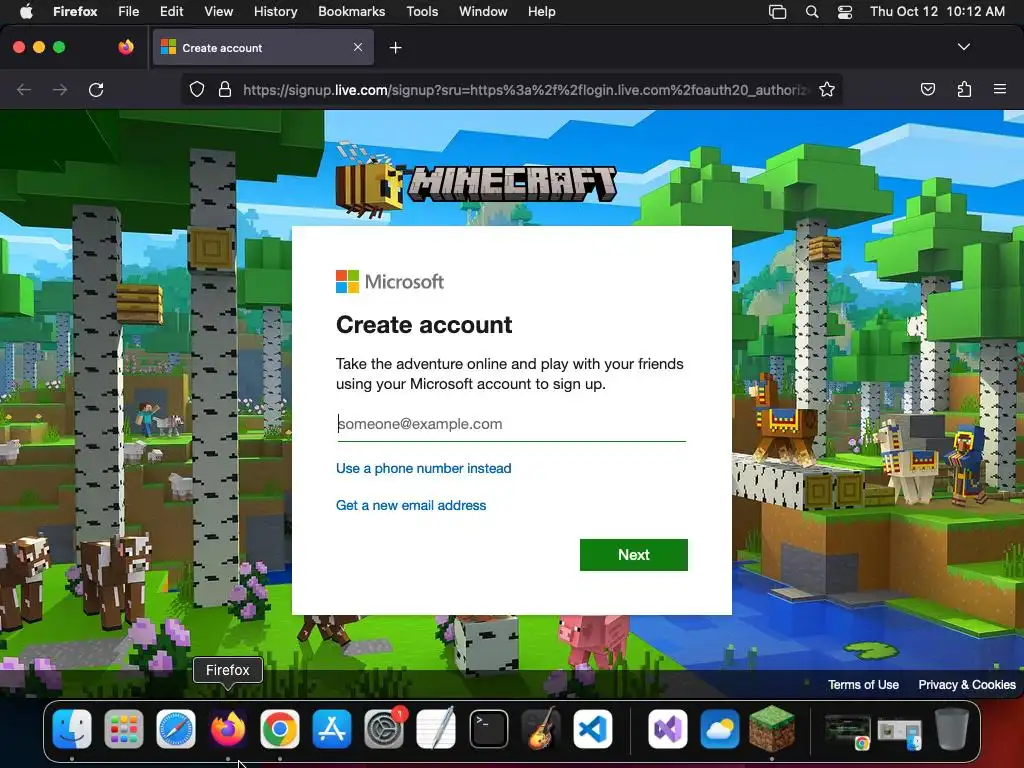This screenshot has width=1024, height=768.
Task: Open the Bookmarks menu
Action: click(x=351, y=11)
